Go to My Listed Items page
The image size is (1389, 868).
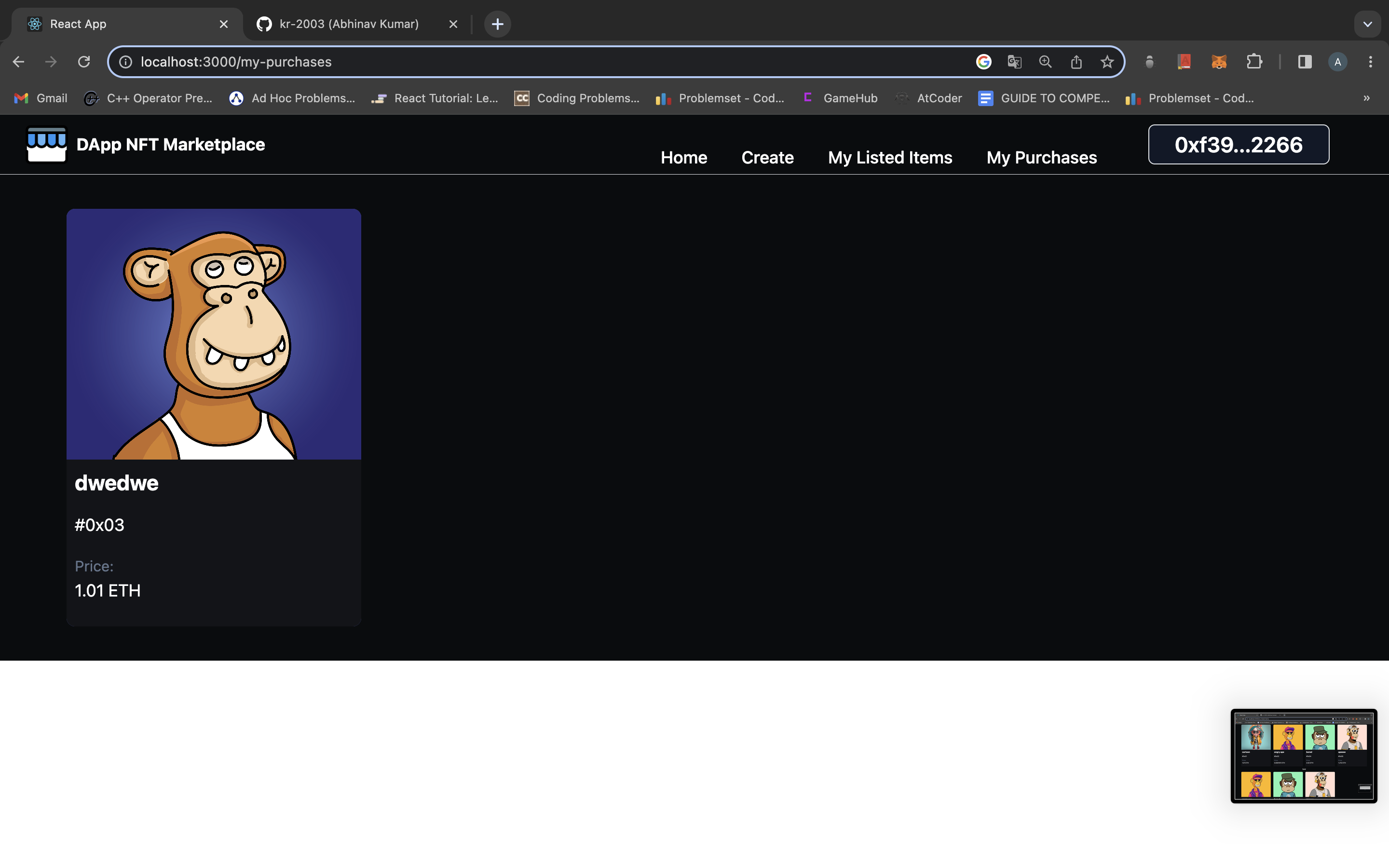[890, 157]
